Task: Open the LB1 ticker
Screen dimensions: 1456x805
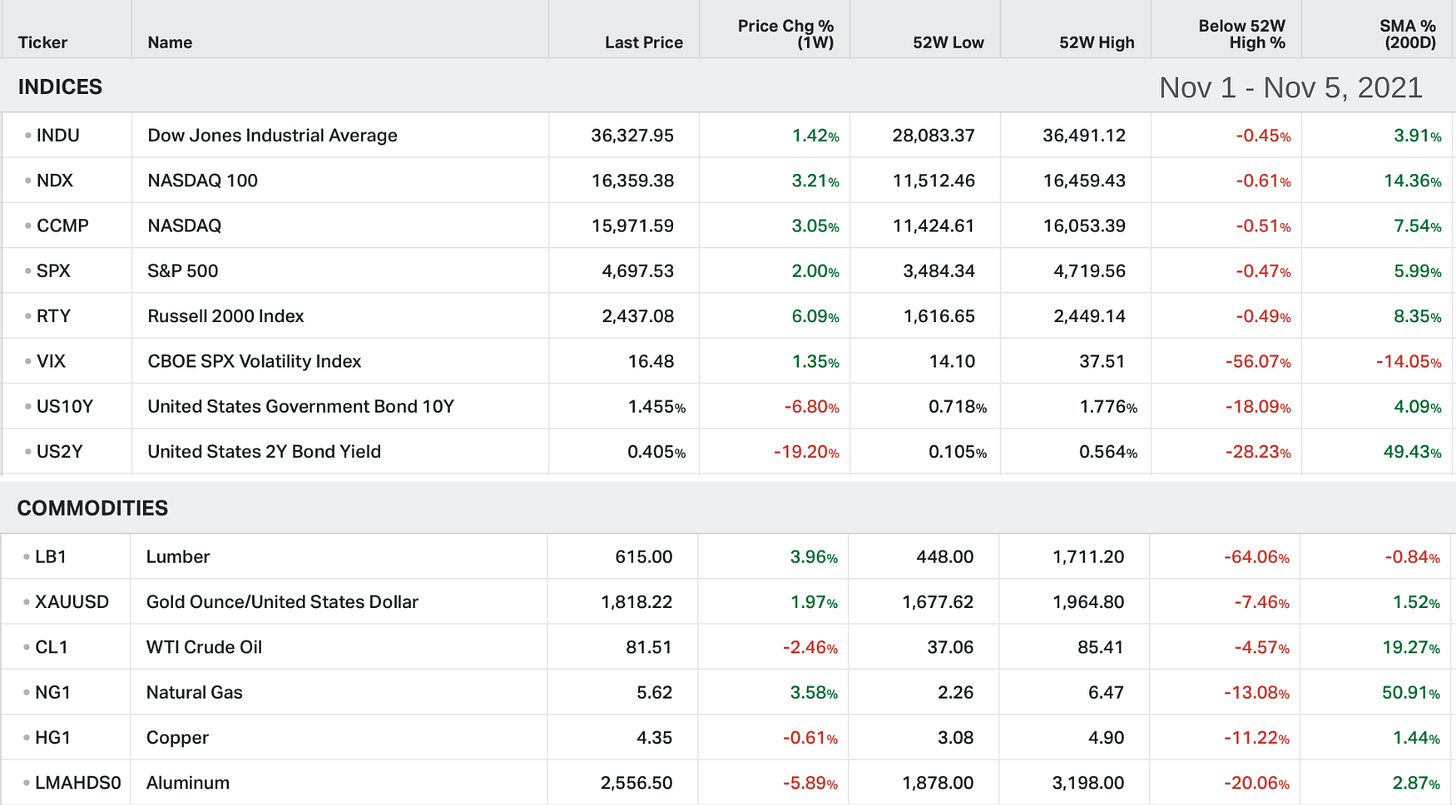Action: tap(52, 556)
